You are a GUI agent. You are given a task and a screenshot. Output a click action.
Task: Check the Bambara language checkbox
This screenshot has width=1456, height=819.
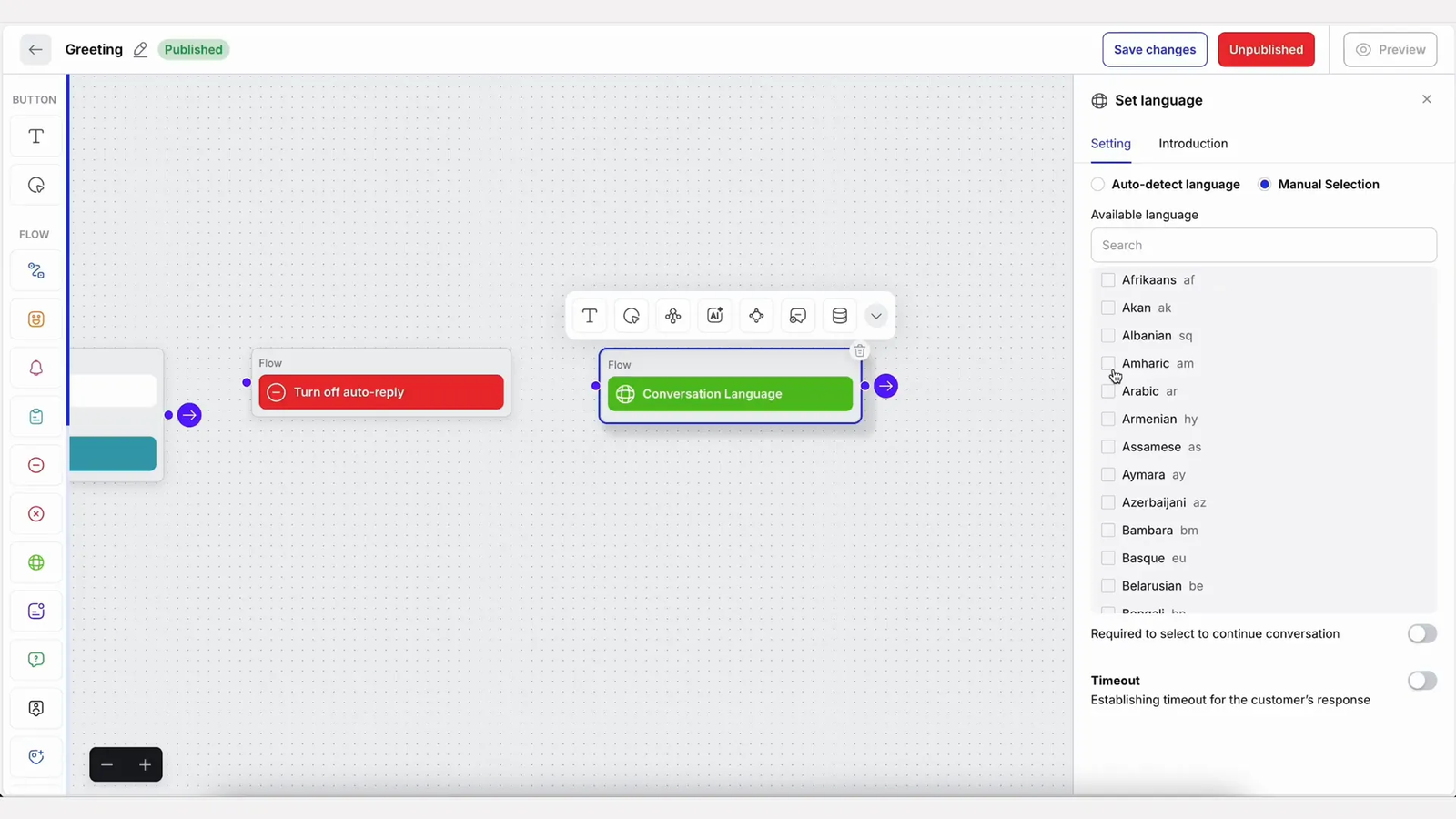coord(1107,531)
